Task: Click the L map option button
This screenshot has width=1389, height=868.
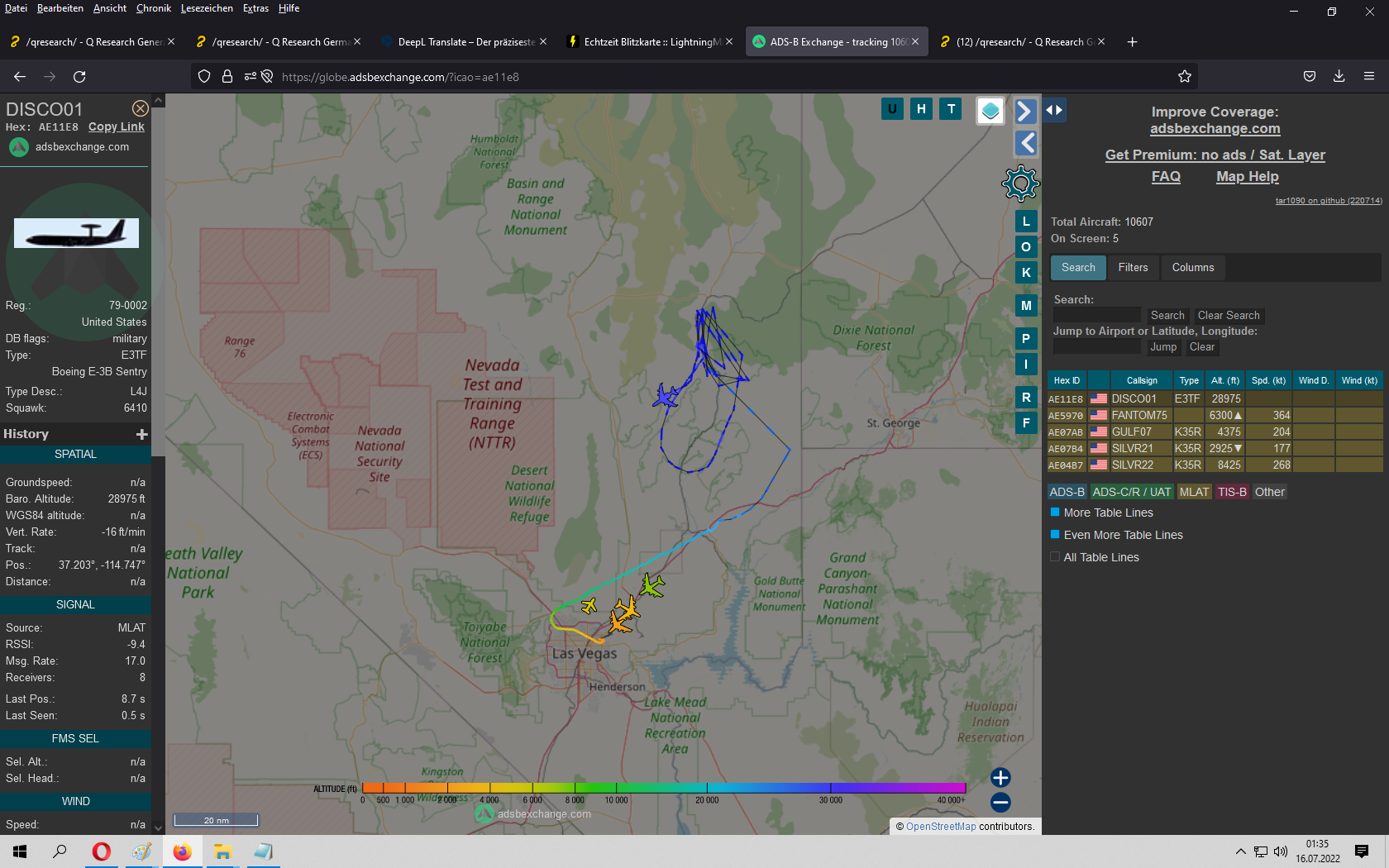Action: pos(1026,221)
